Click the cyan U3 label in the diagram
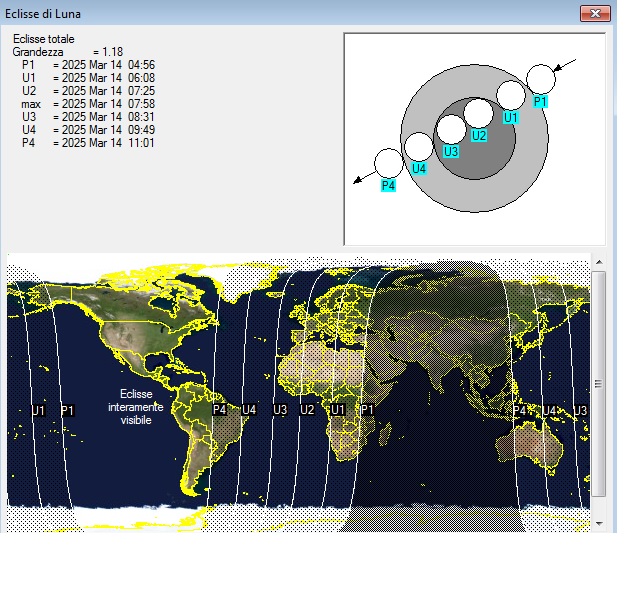Viewport: 629px width, 590px height. pyautogui.click(x=451, y=152)
